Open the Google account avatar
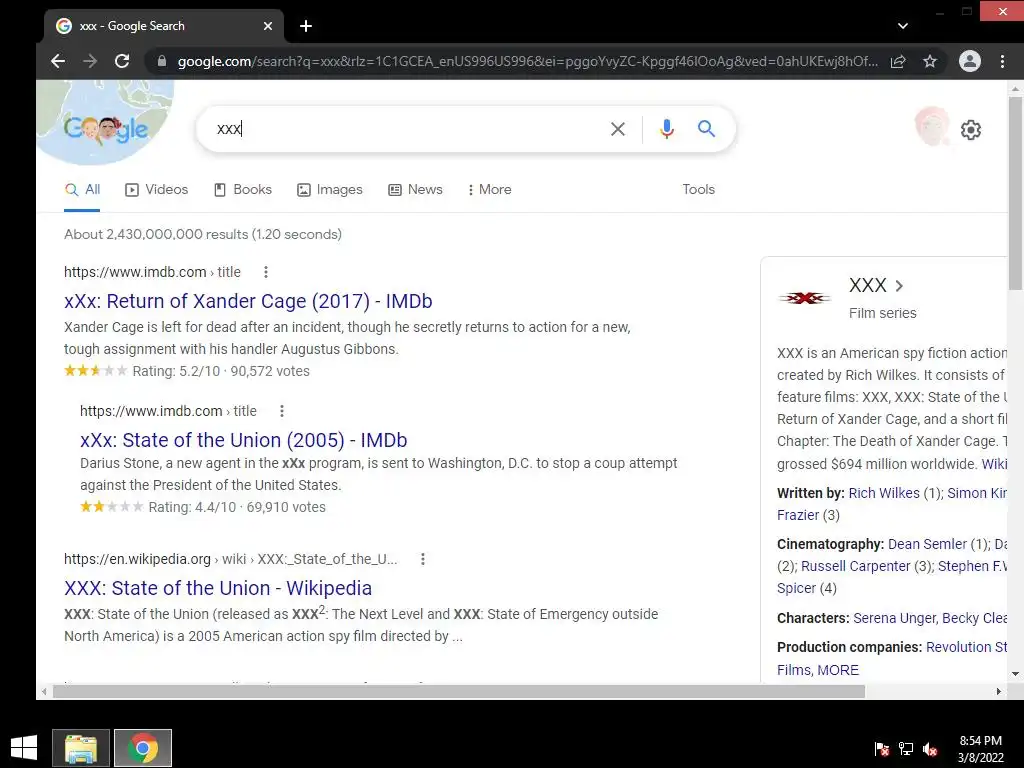This screenshot has width=1024, height=768. (x=933, y=127)
